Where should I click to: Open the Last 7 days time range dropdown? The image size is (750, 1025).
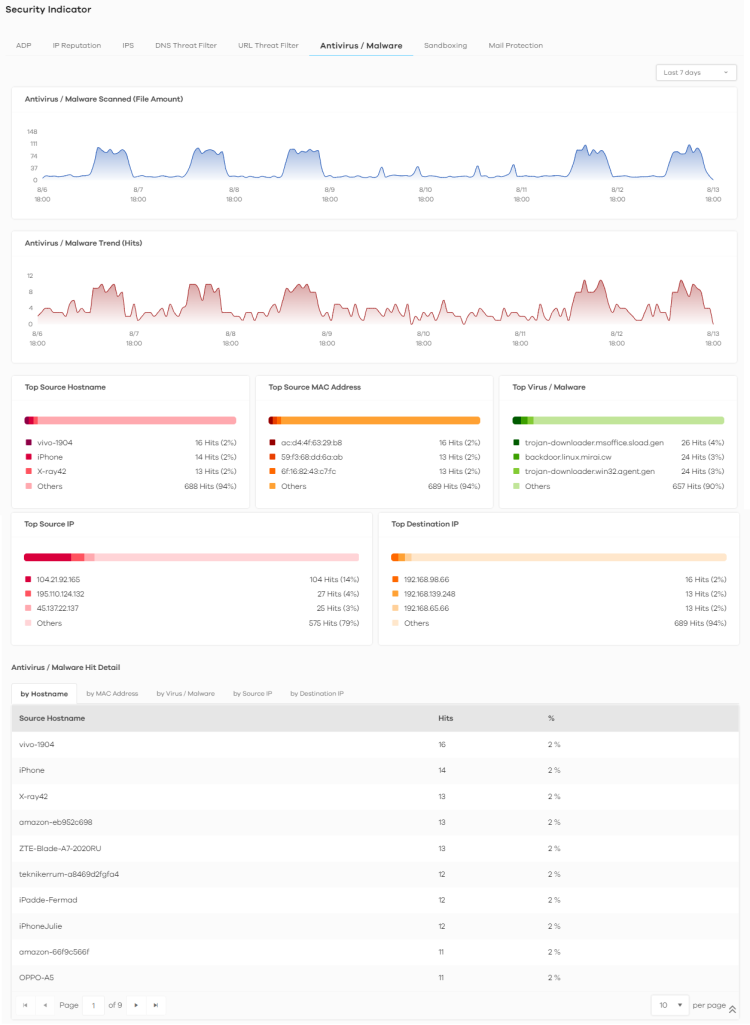click(x=696, y=73)
